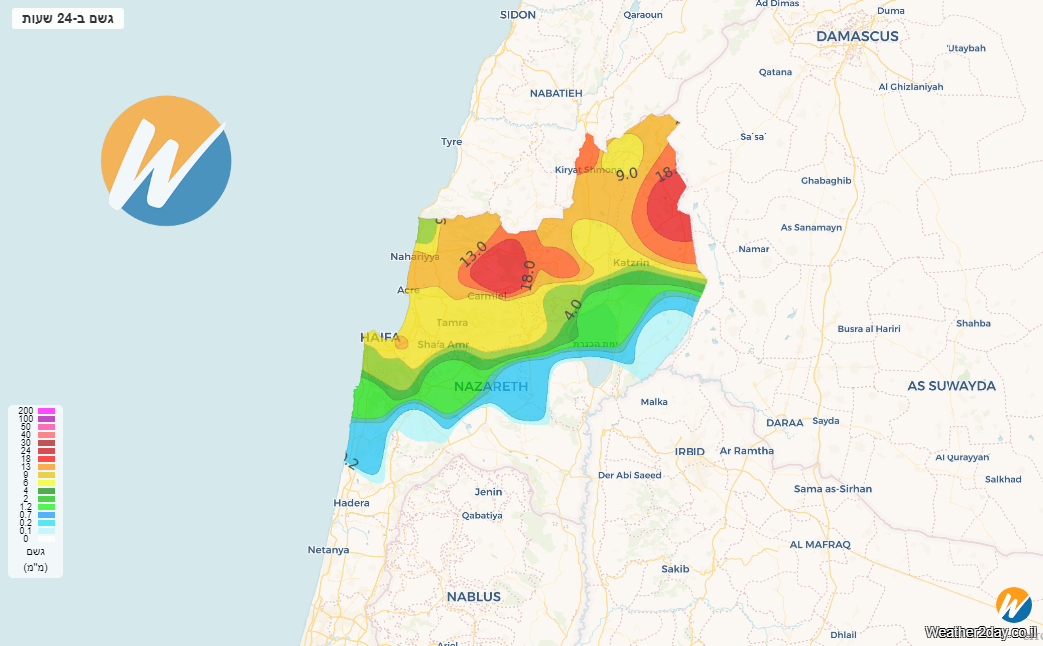Select the 4 mm dark green legend swatch
Image resolution: width=1043 pixels, height=646 pixels.
[46, 491]
